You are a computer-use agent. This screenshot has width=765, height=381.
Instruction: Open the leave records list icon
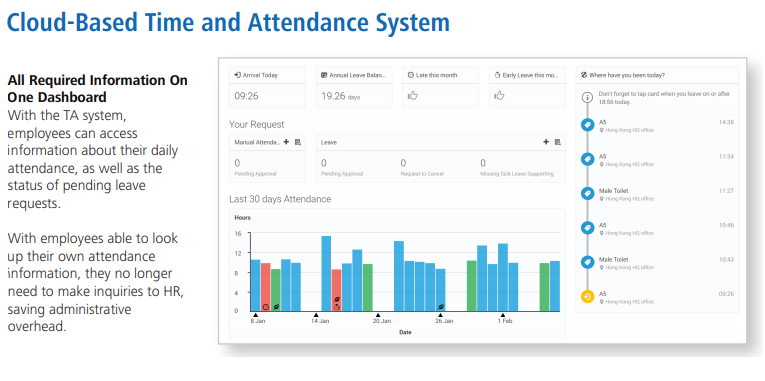pos(558,142)
